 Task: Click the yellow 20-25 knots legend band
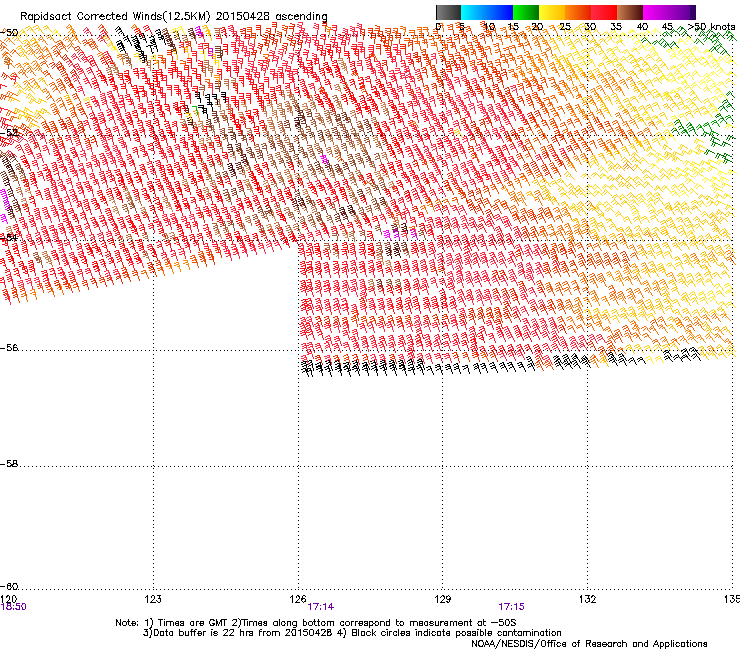(552, 12)
